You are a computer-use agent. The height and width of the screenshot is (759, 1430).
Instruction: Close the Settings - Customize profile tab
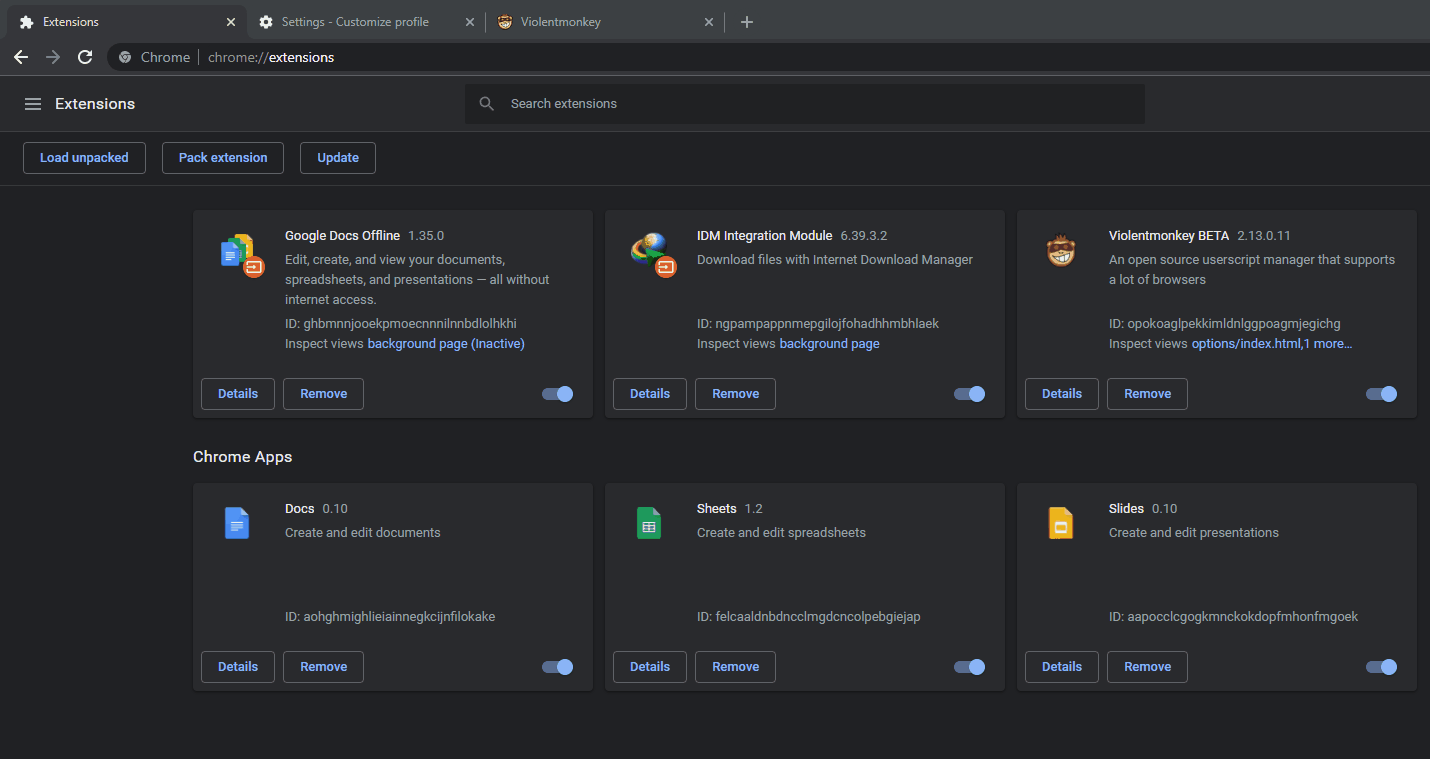tap(470, 22)
